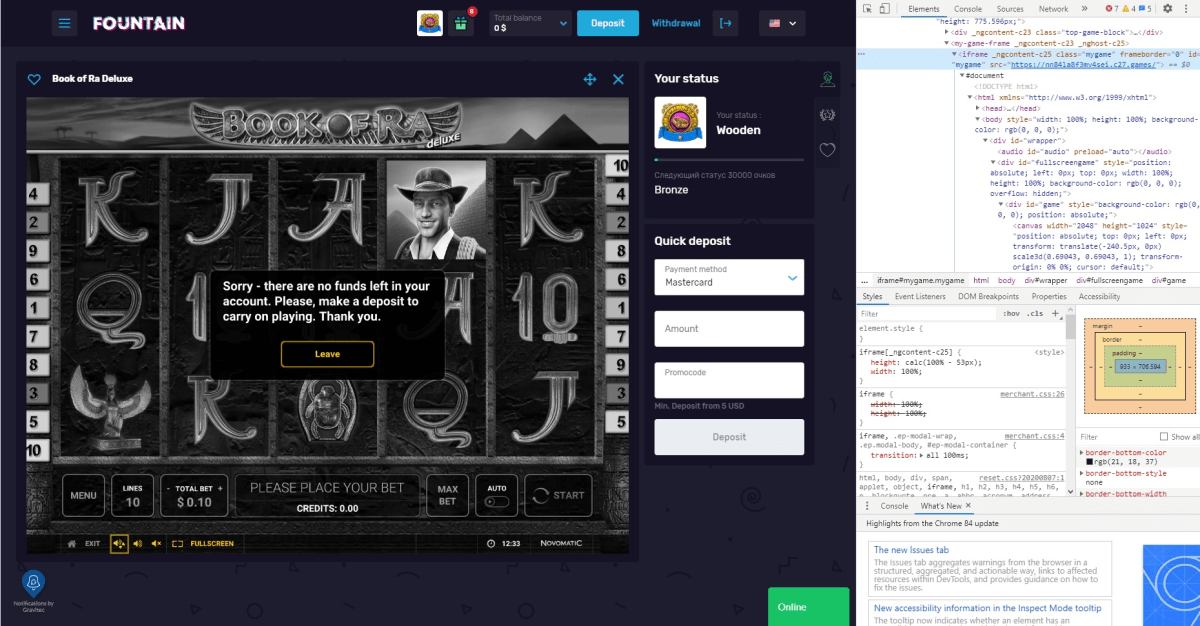Open the game MENU button

[83, 495]
